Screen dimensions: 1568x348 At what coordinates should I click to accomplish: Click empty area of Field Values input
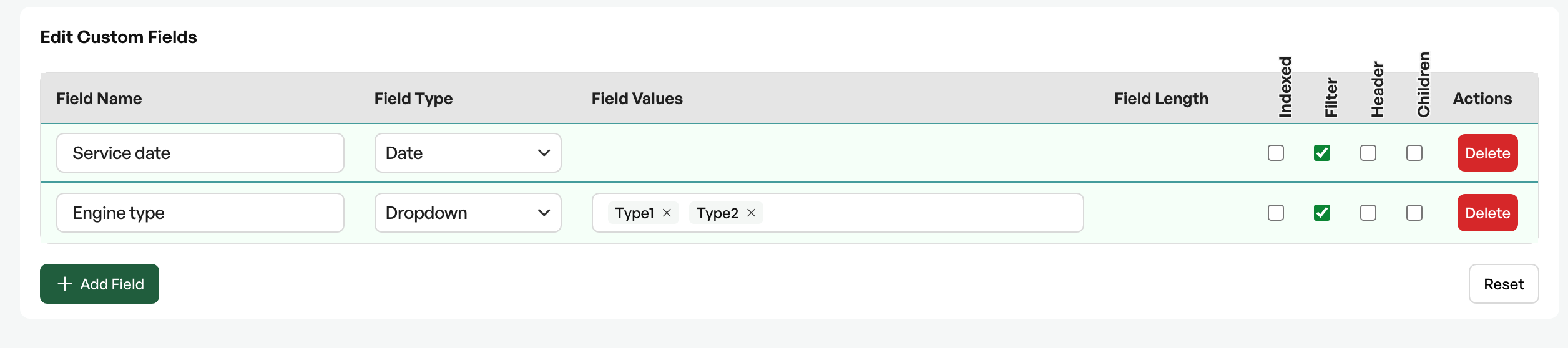click(924, 213)
